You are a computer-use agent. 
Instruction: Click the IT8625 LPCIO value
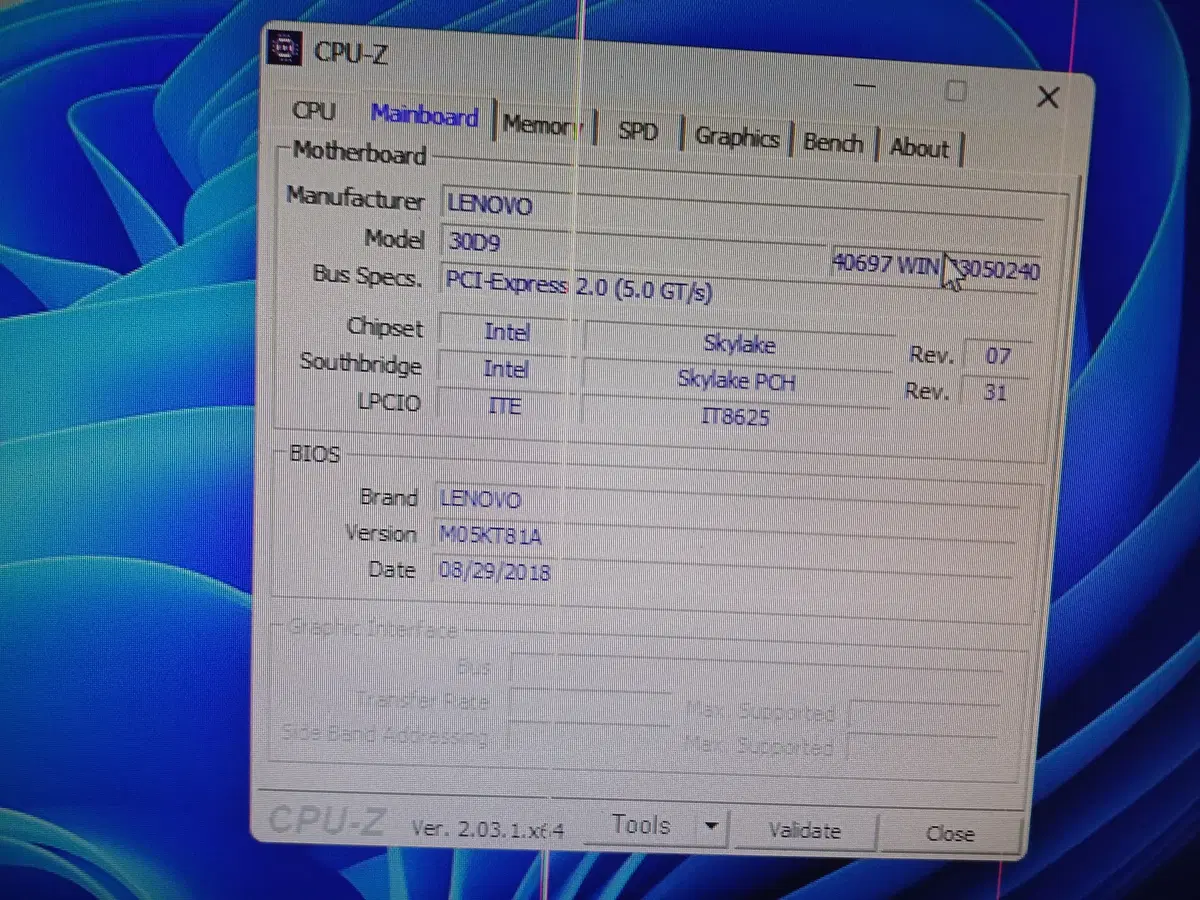pos(735,416)
